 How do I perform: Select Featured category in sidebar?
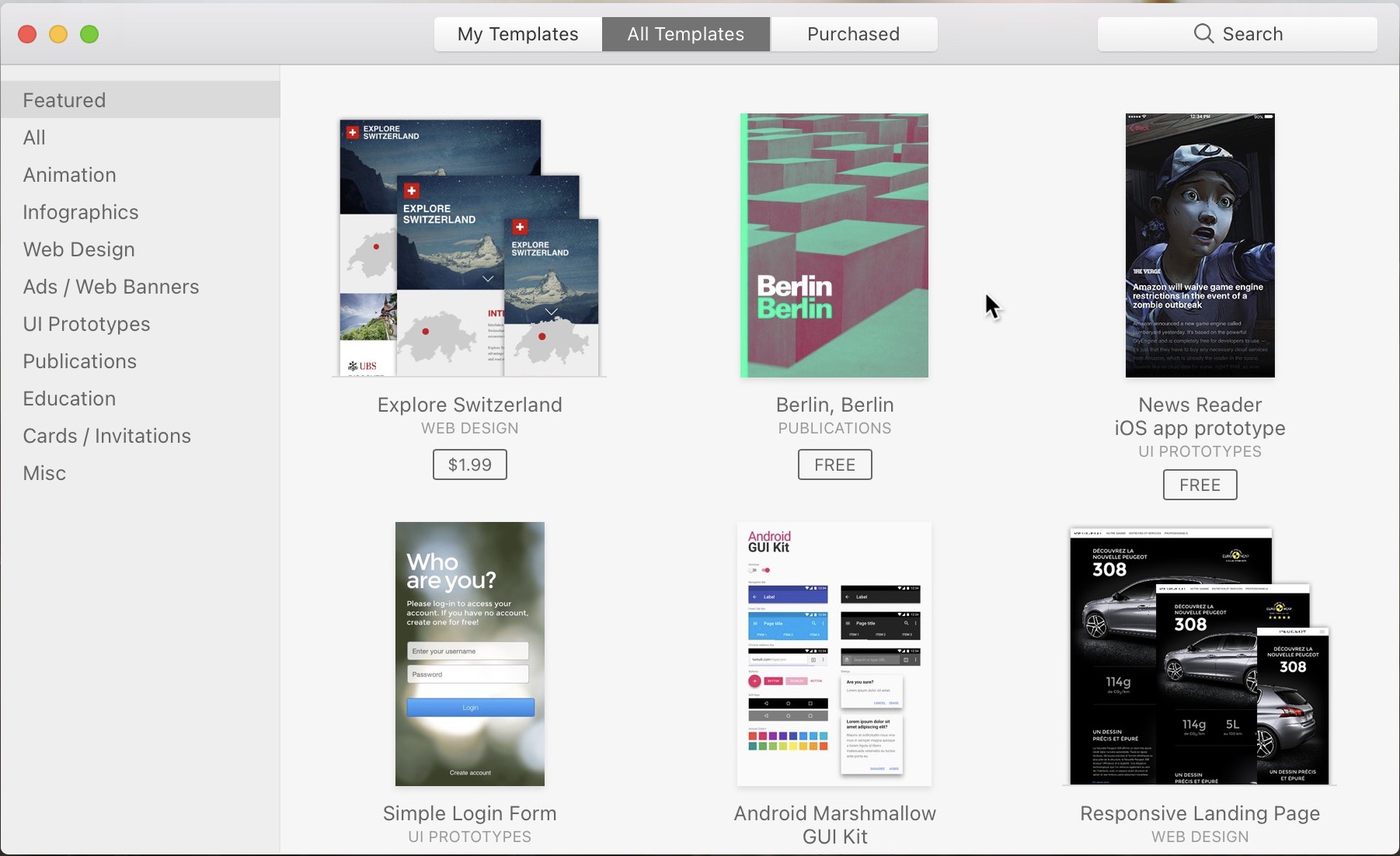pyautogui.click(x=141, y=99)
